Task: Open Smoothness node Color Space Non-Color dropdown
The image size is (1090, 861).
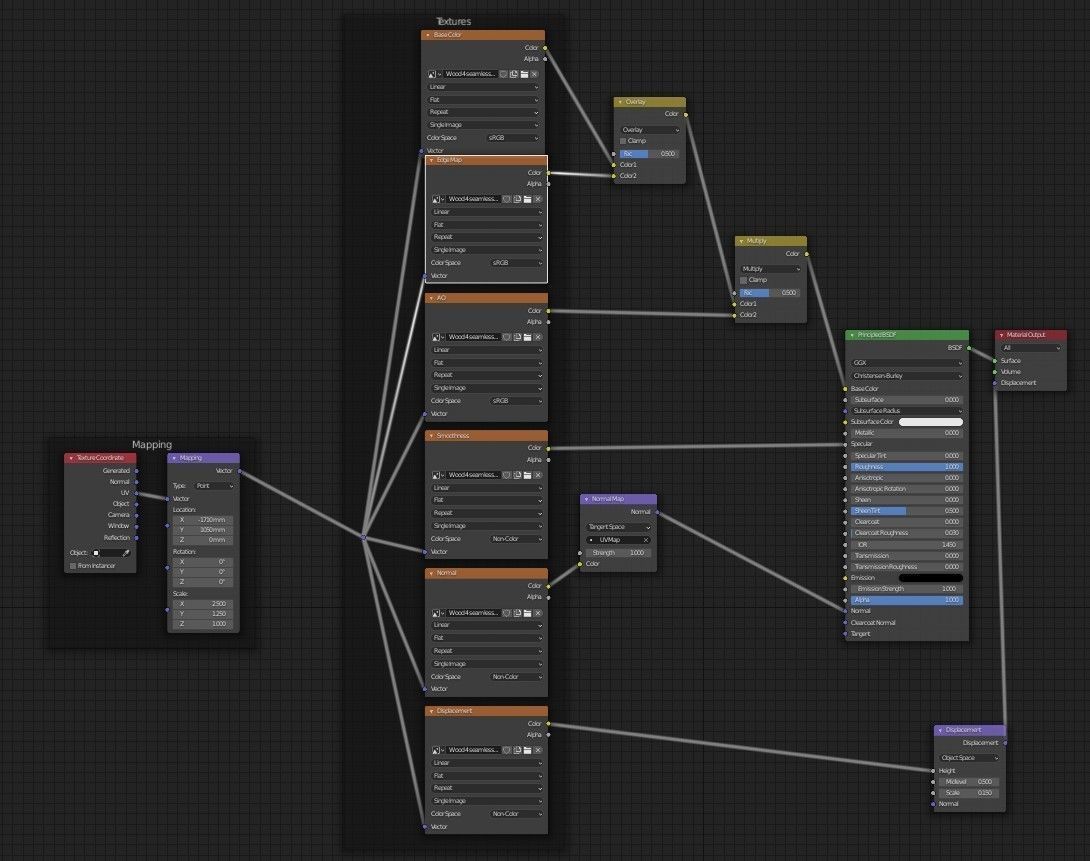Action: [515, 539]
